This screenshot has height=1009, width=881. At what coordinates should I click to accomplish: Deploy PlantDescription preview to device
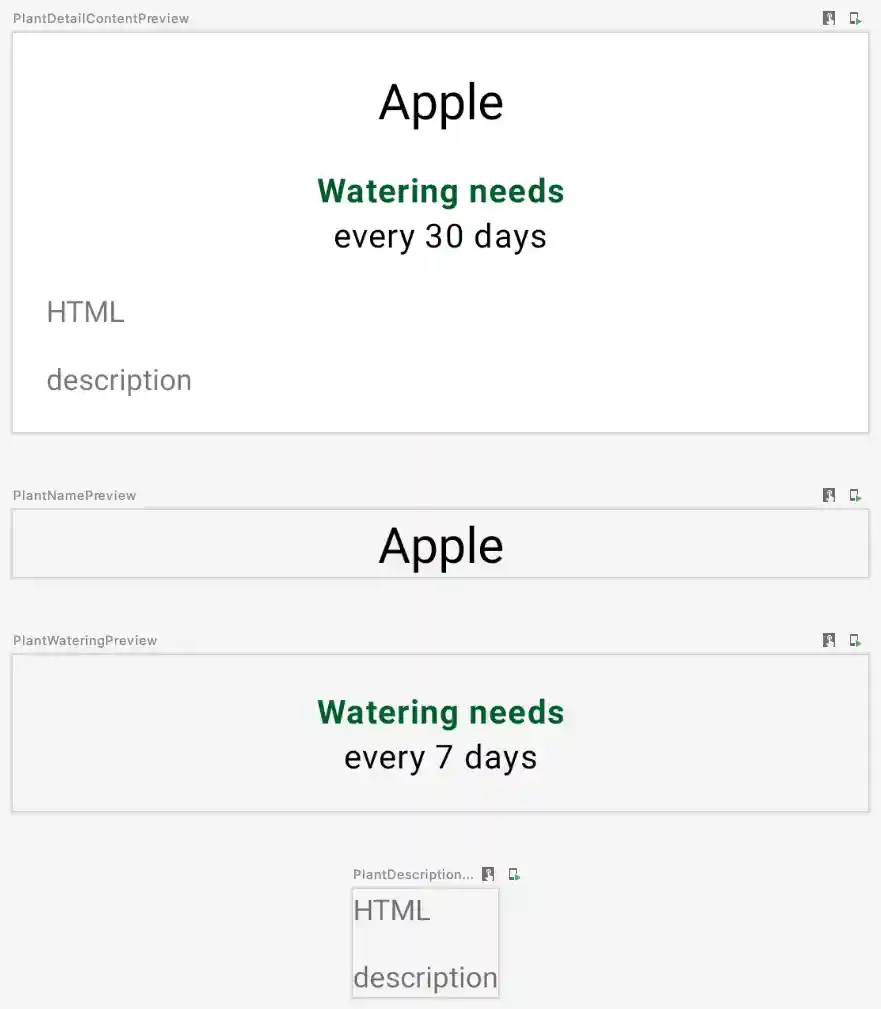coord(514,874)
